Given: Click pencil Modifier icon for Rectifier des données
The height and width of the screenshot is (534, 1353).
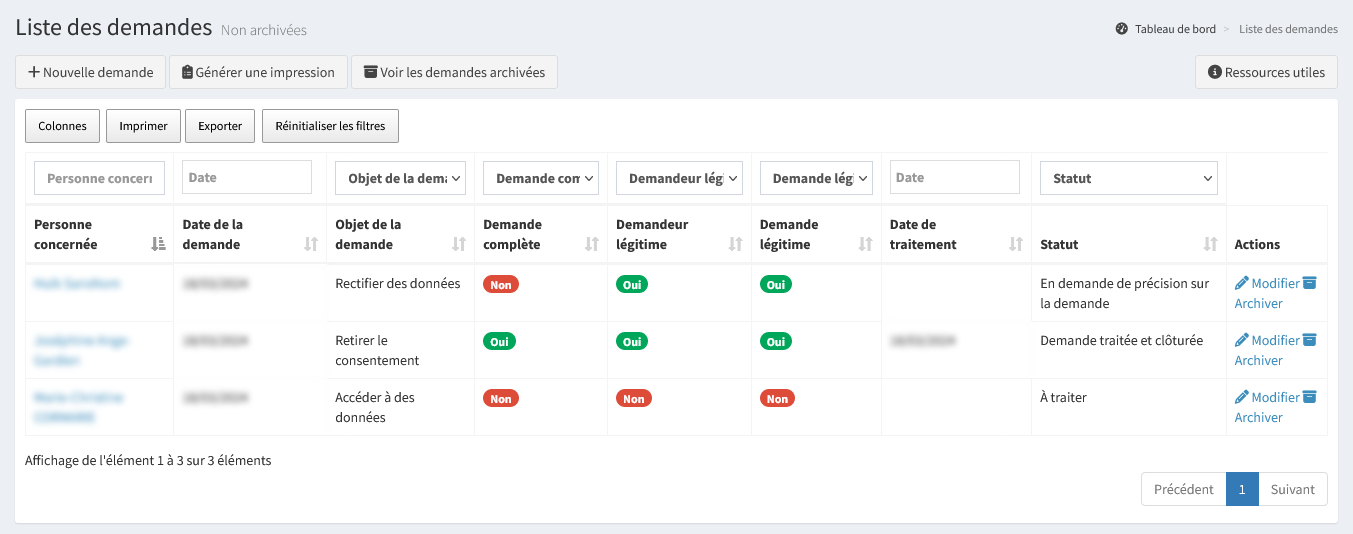Looking at the screenshot, I should [x=1242, y=283].
